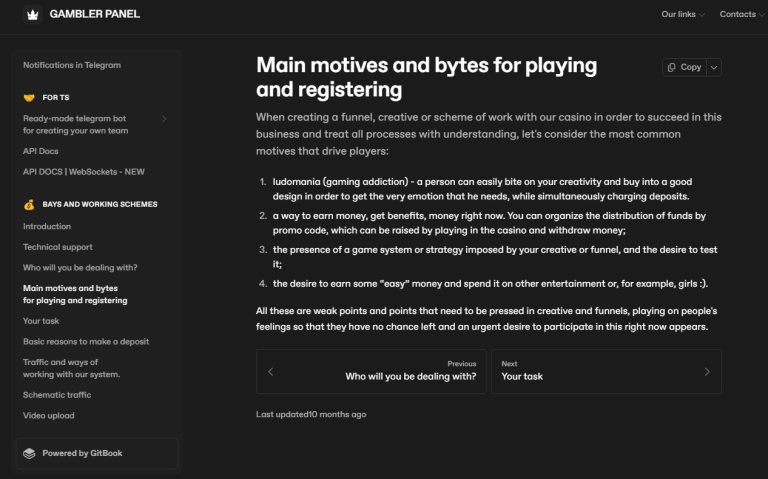Click the right arrow icon on Next card
This screenshot has height=479, width=768.
pyautogui.click(x=707, y=371)
